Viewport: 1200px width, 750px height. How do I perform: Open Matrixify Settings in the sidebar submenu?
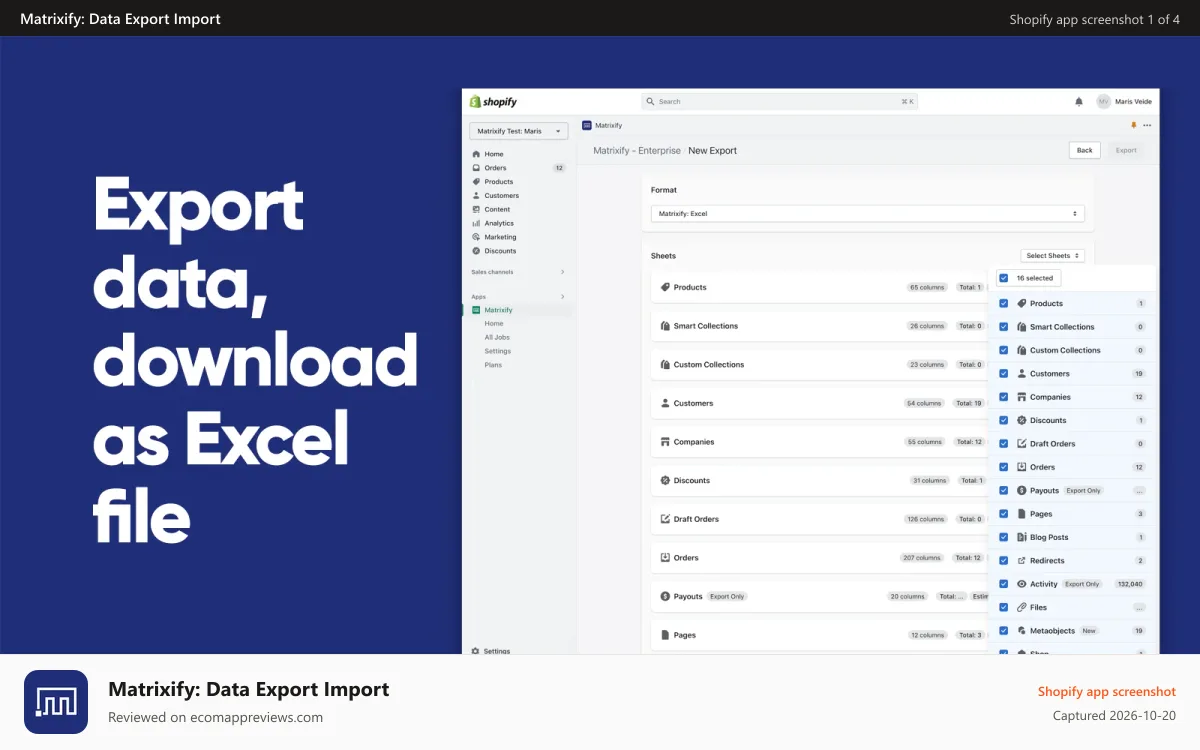click(498, 351)
